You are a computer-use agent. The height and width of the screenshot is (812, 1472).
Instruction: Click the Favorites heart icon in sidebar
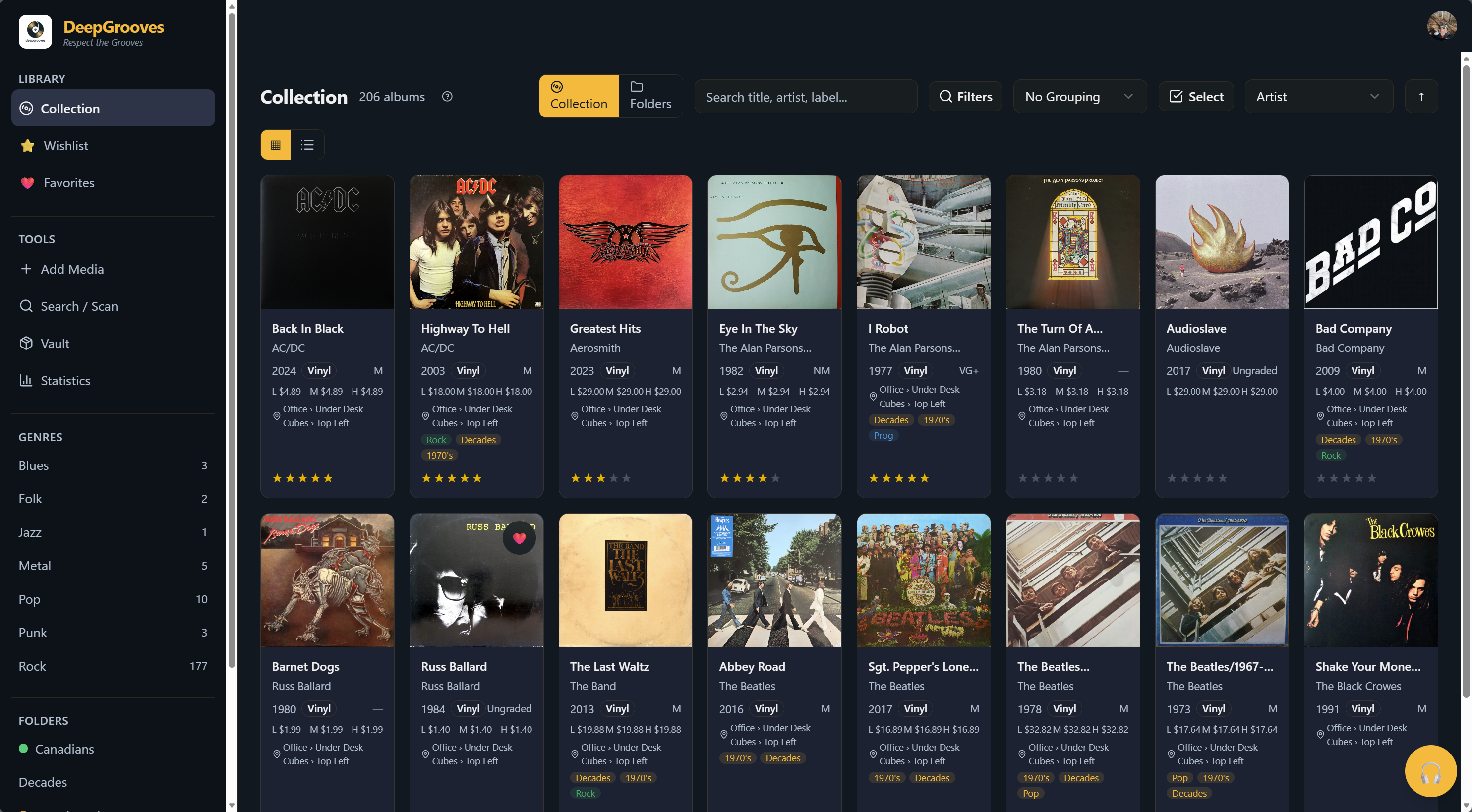point(27,183)
